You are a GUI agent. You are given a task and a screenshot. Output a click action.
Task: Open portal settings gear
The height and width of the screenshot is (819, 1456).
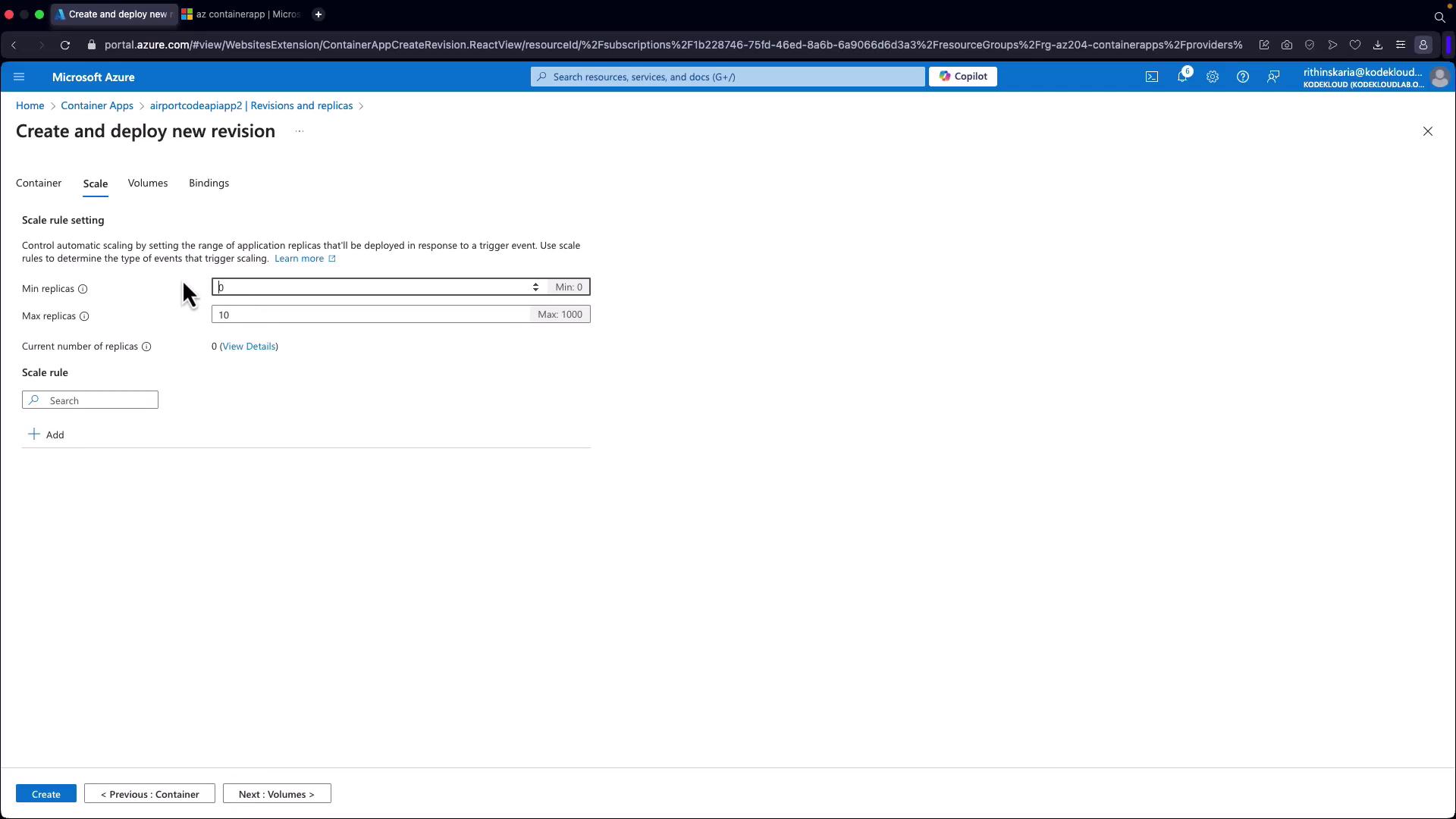[1213, 77]
